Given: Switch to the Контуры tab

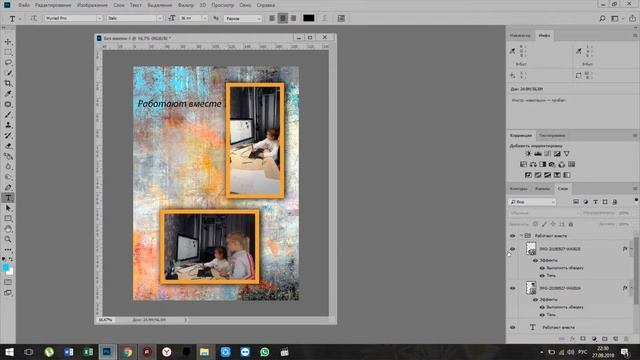Looking at the screenshot, I should pyautogui.click(x=519, y=189).
